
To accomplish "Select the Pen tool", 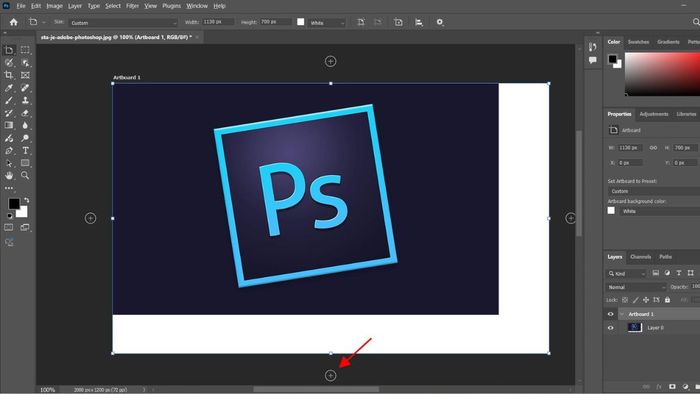I will coord(9,150).
